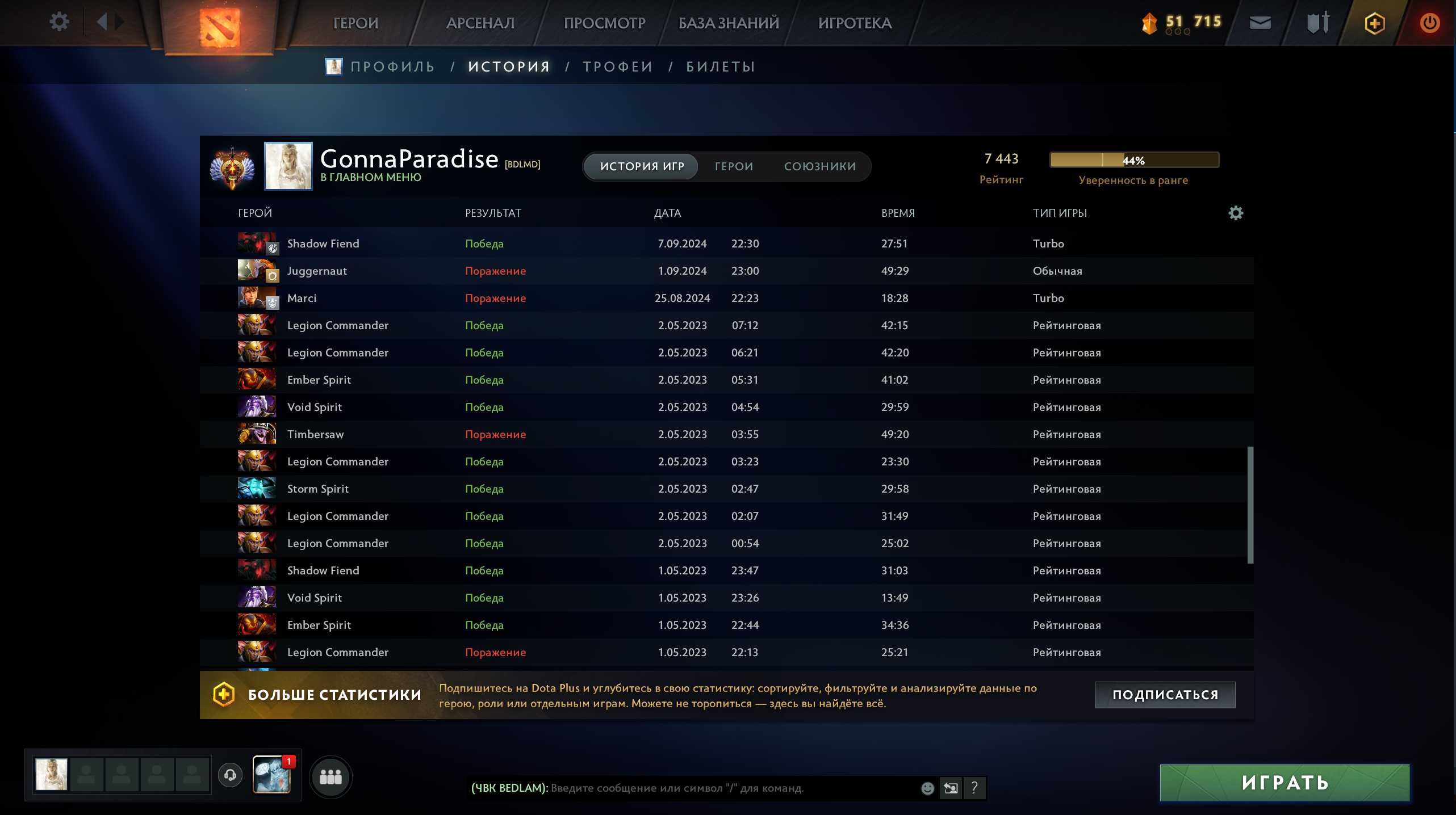Open the Shadow Fiend Turbo match from 7.09.2024

click(x=727, y=243)
